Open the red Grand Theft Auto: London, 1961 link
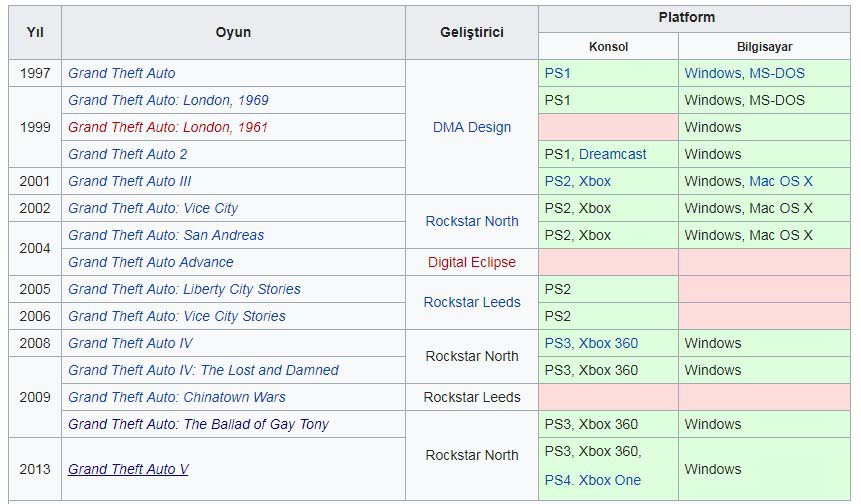This screenshot has height=504, width=861. pos(168,127)
